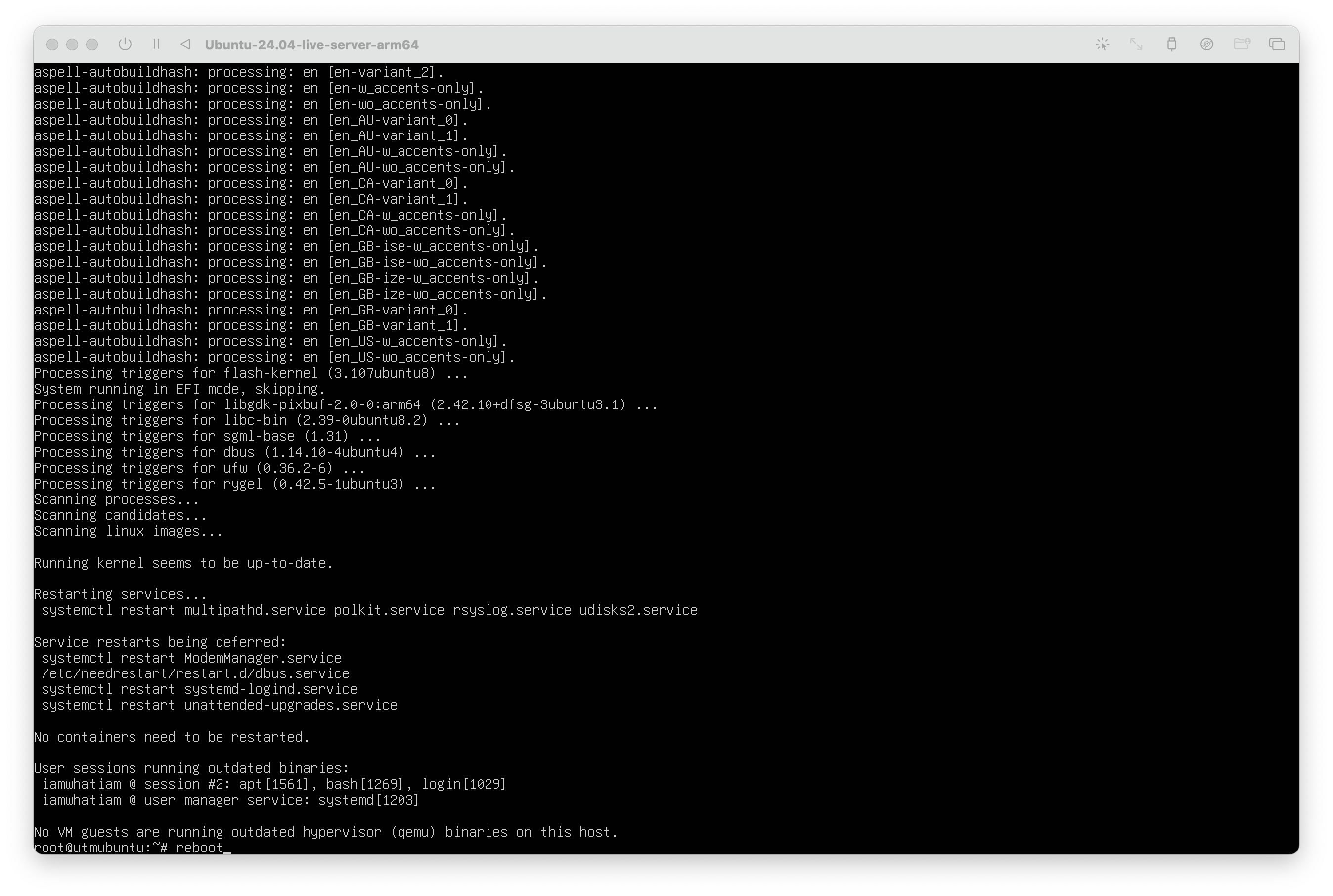Click 'Scanning linux images...' terminal output
The width and height of the screenshot is (1333, 896).
click(x=128, y=532)
